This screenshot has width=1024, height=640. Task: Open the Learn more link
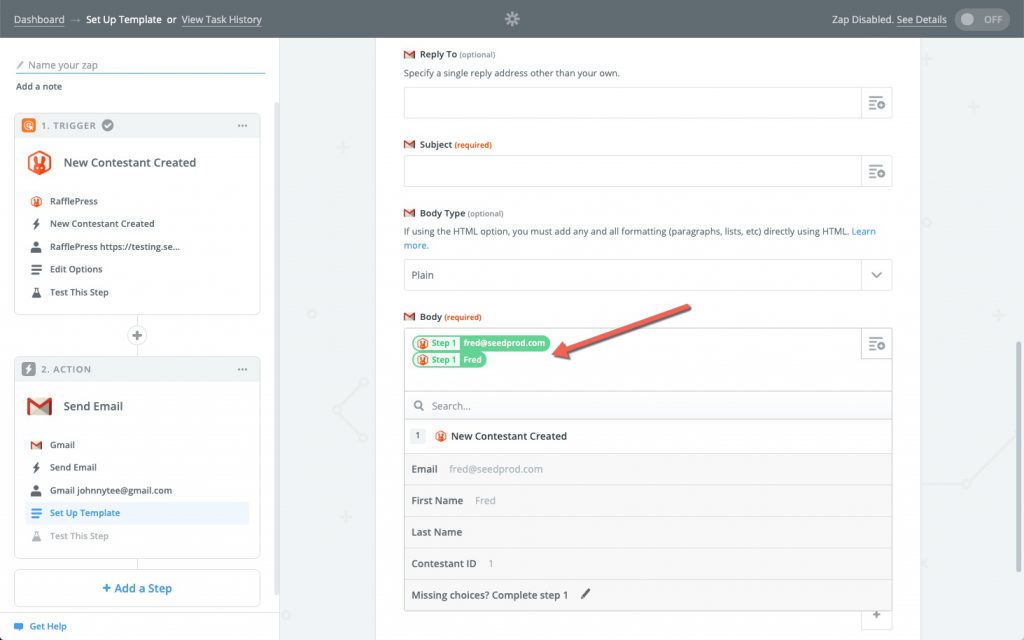[863, 231]
